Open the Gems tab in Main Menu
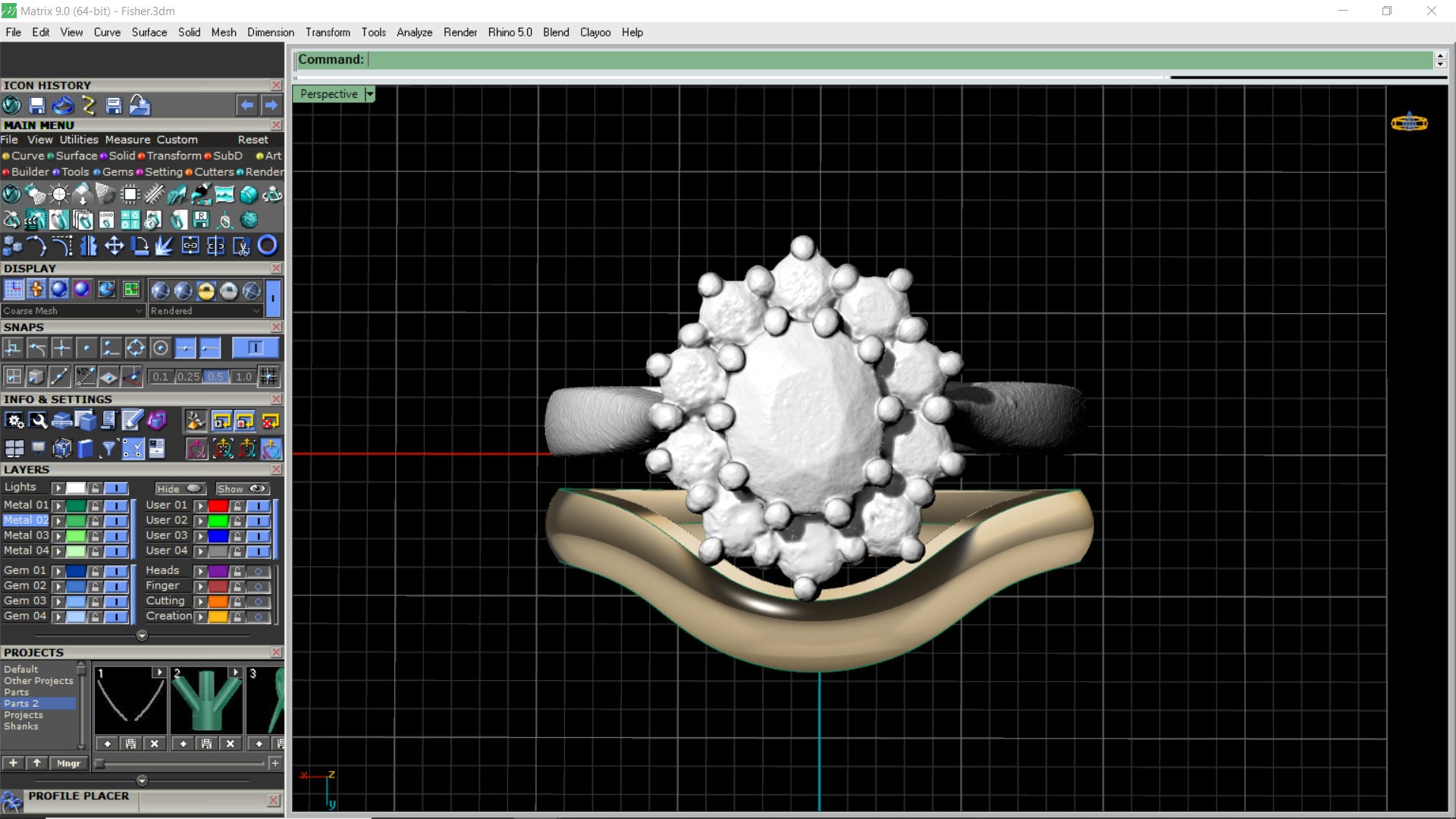The image size is (1456, 819). (x=118, y=172)
